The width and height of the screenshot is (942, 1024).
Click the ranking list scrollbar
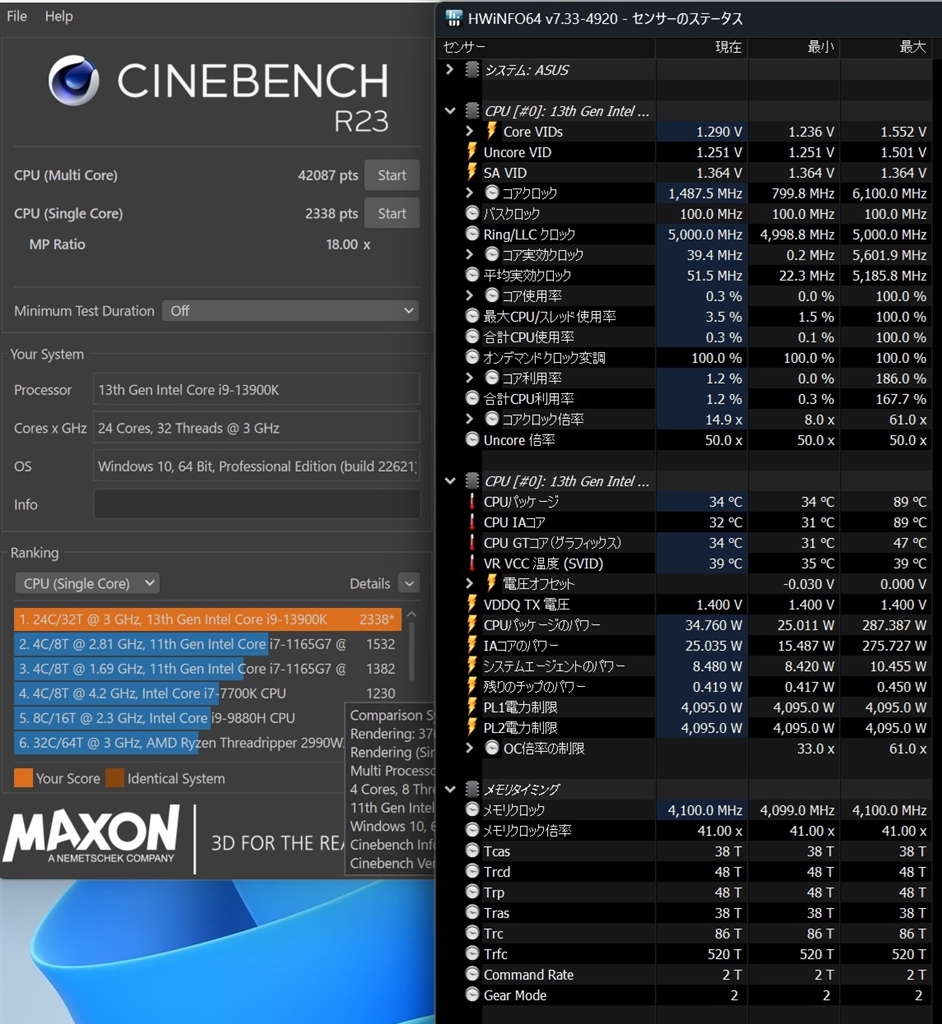click(412, 650)
